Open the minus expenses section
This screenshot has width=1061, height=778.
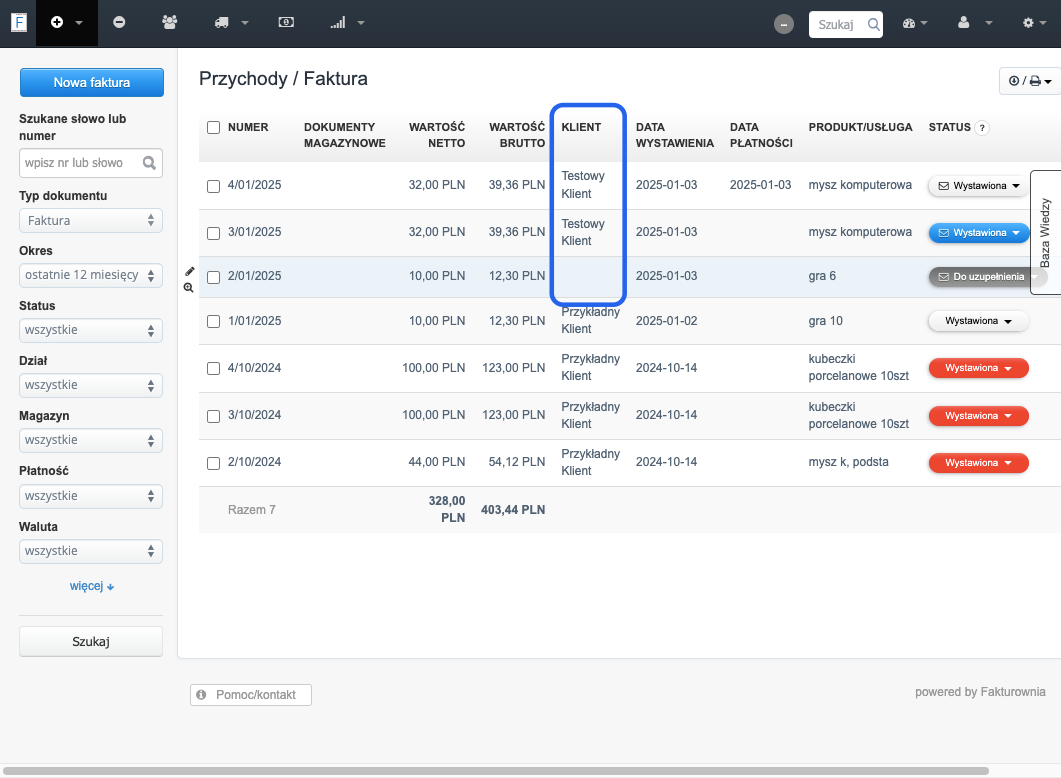(119, 22)
